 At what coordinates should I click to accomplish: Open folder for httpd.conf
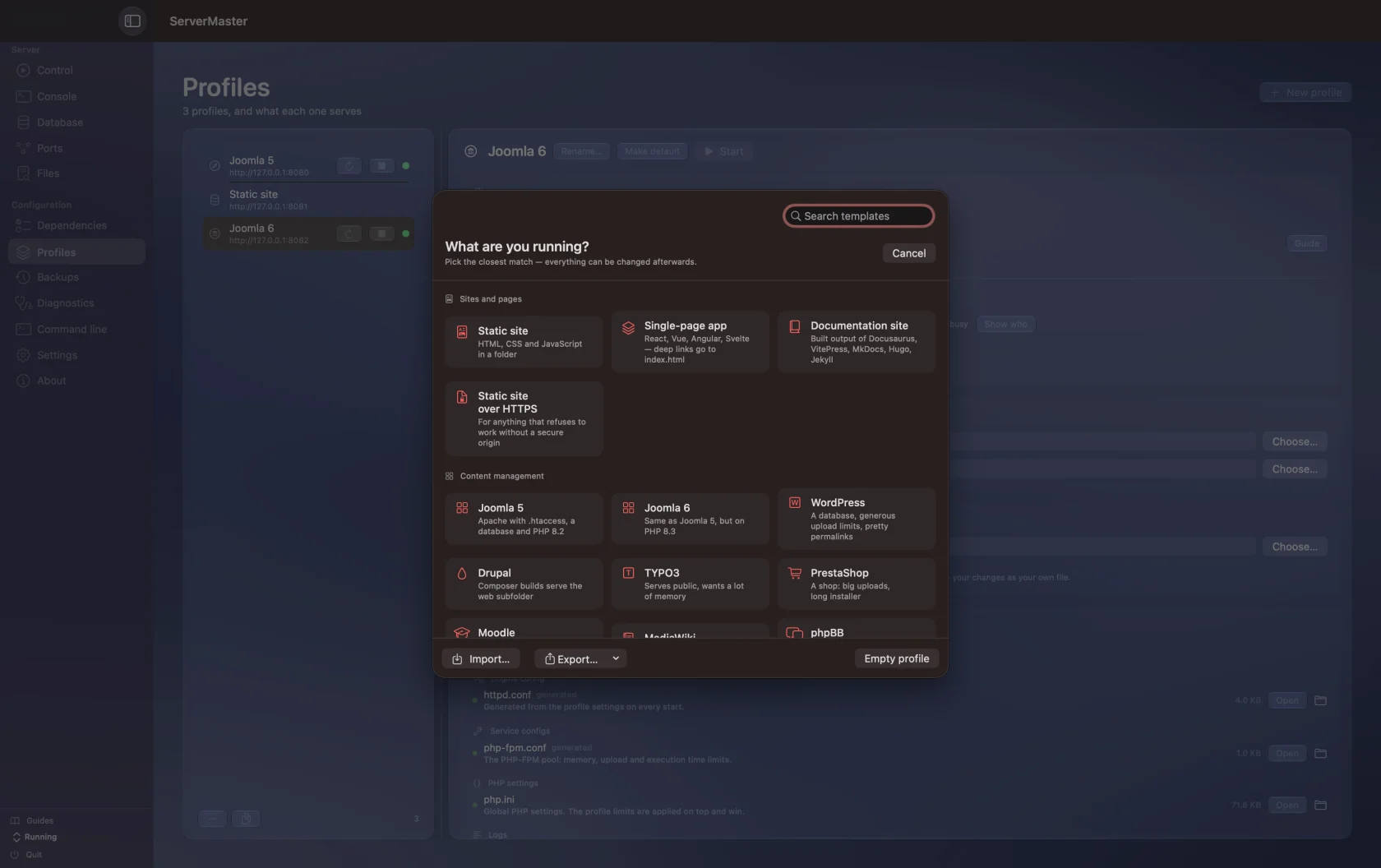pos(1320,700)
